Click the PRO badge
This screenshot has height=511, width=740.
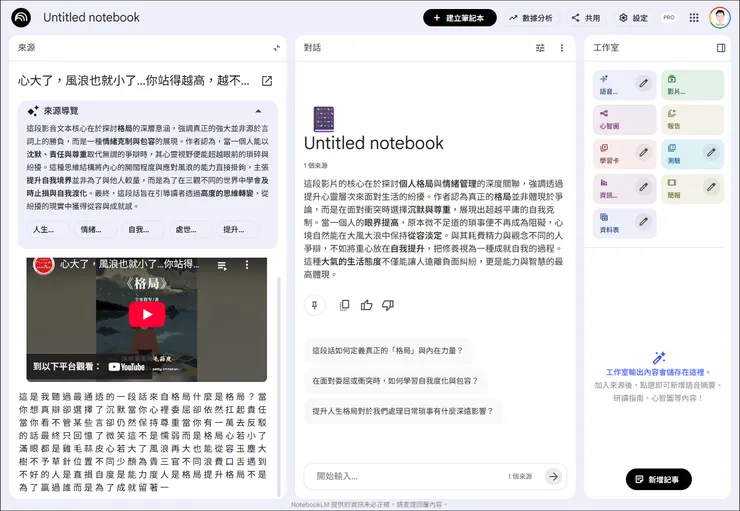coord(669,17)
